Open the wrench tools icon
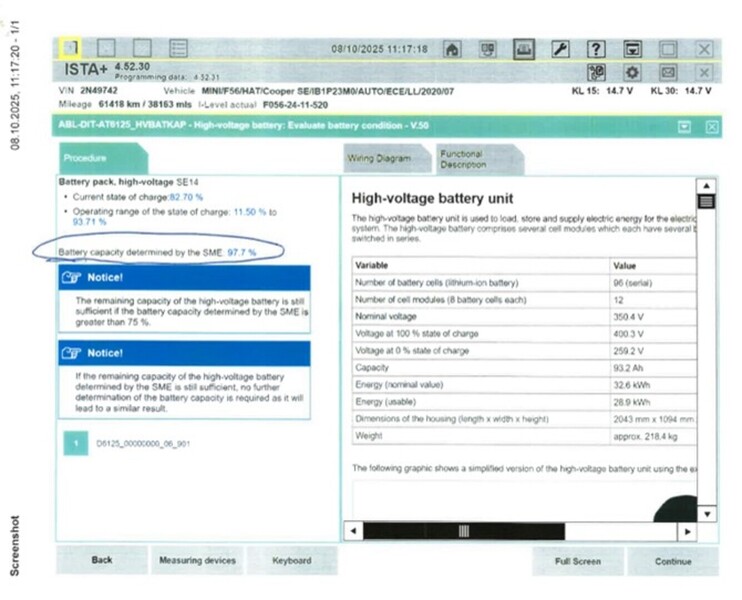The image size is (742, 600). tap(560, 48)
